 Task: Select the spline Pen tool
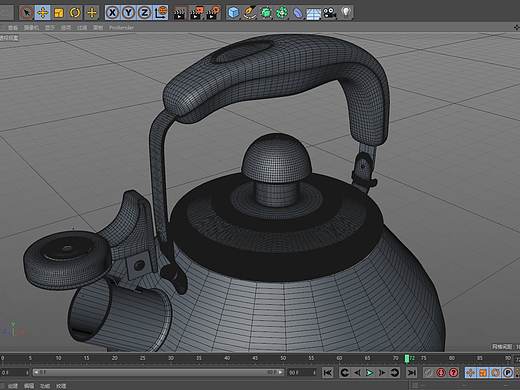tap(250, 13)
